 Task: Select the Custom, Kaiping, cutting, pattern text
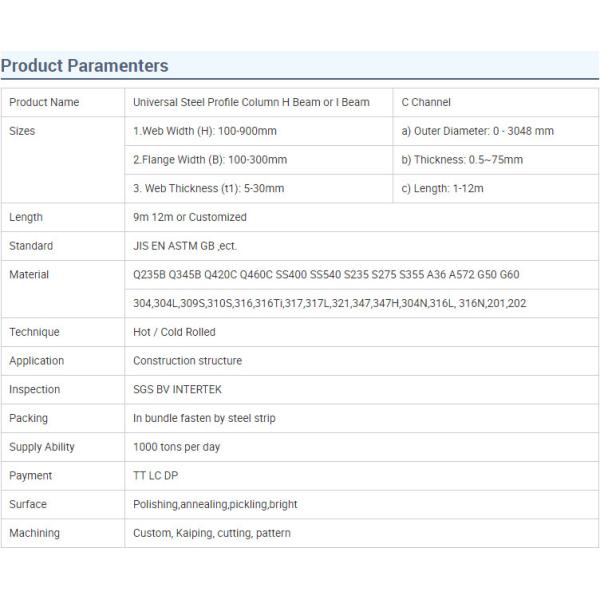[x=212, y=533]
